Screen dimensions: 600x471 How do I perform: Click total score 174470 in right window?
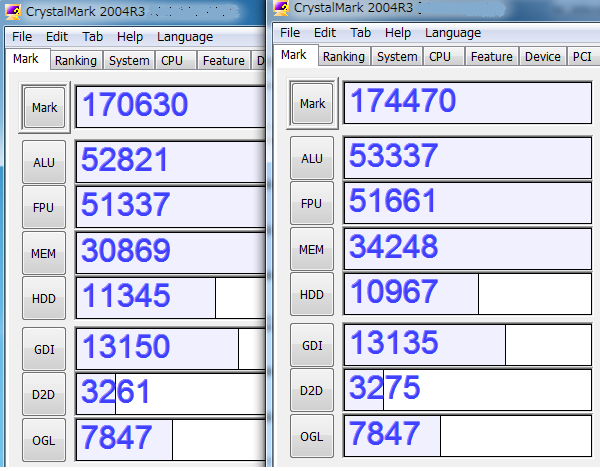point(468,103)
